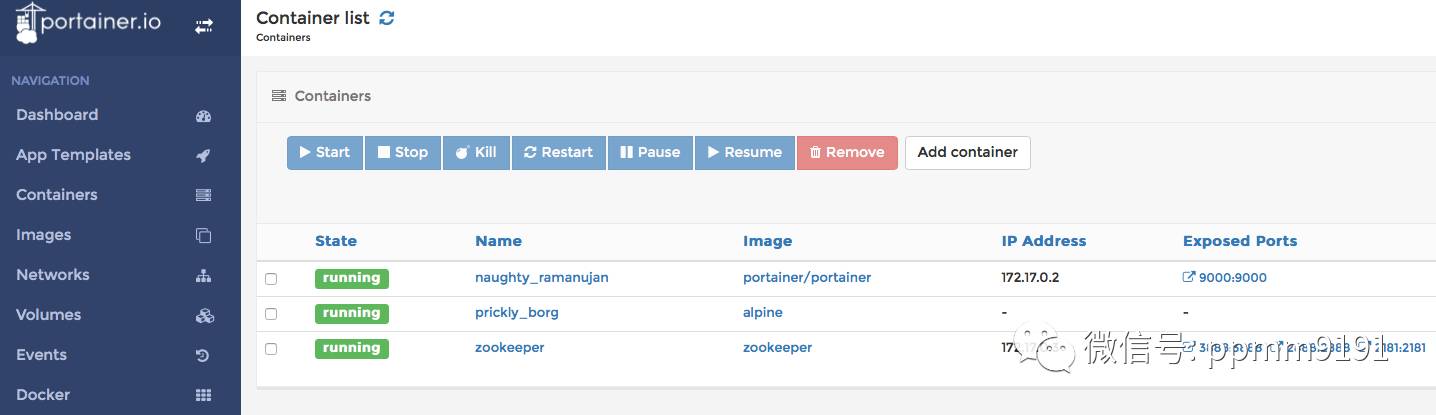Screen dimensions: 1436x415
Task: Check the naughty_ramanujan container checkbox
Action: pos(271,279)
